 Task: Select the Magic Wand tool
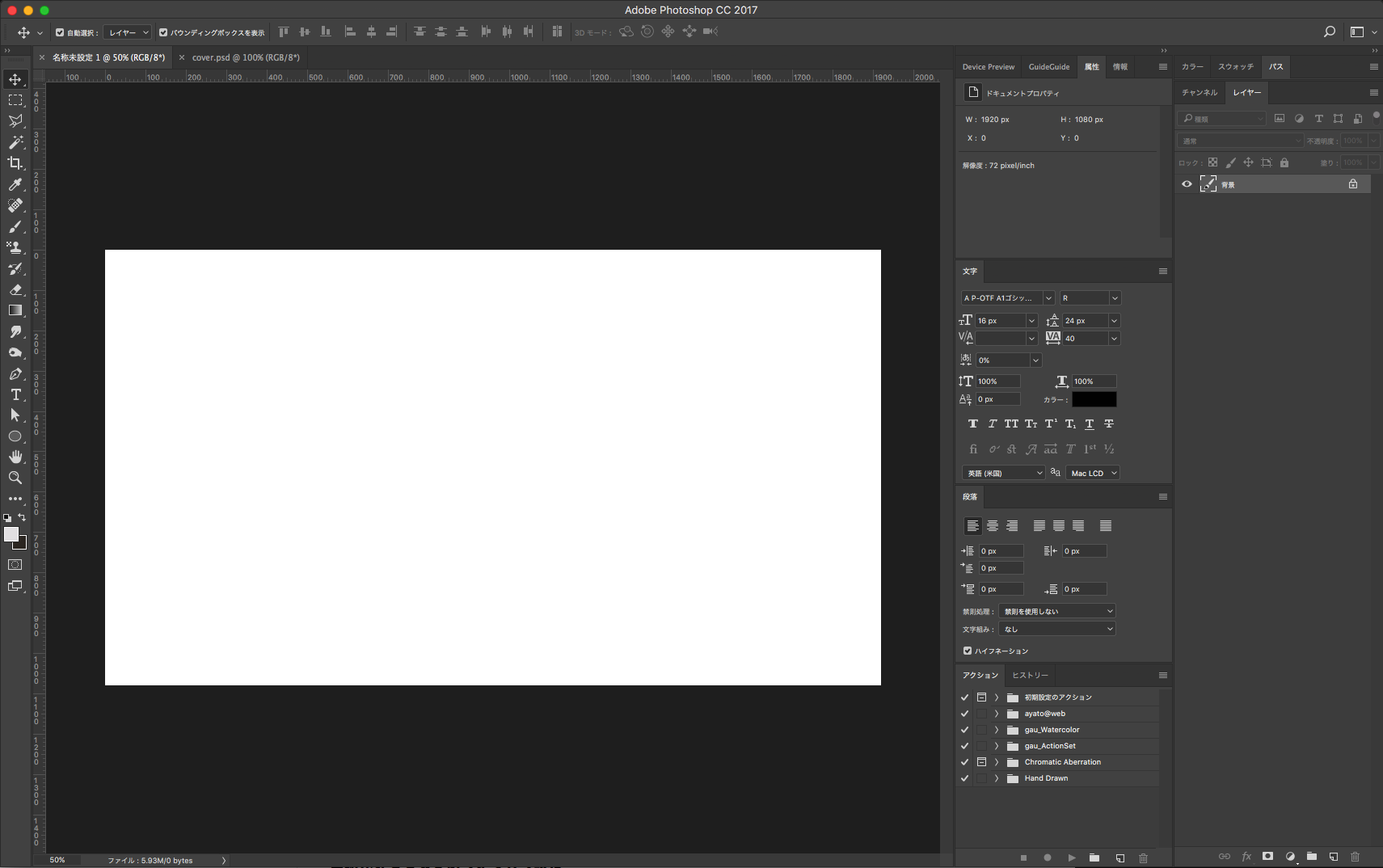coord(15,142)
